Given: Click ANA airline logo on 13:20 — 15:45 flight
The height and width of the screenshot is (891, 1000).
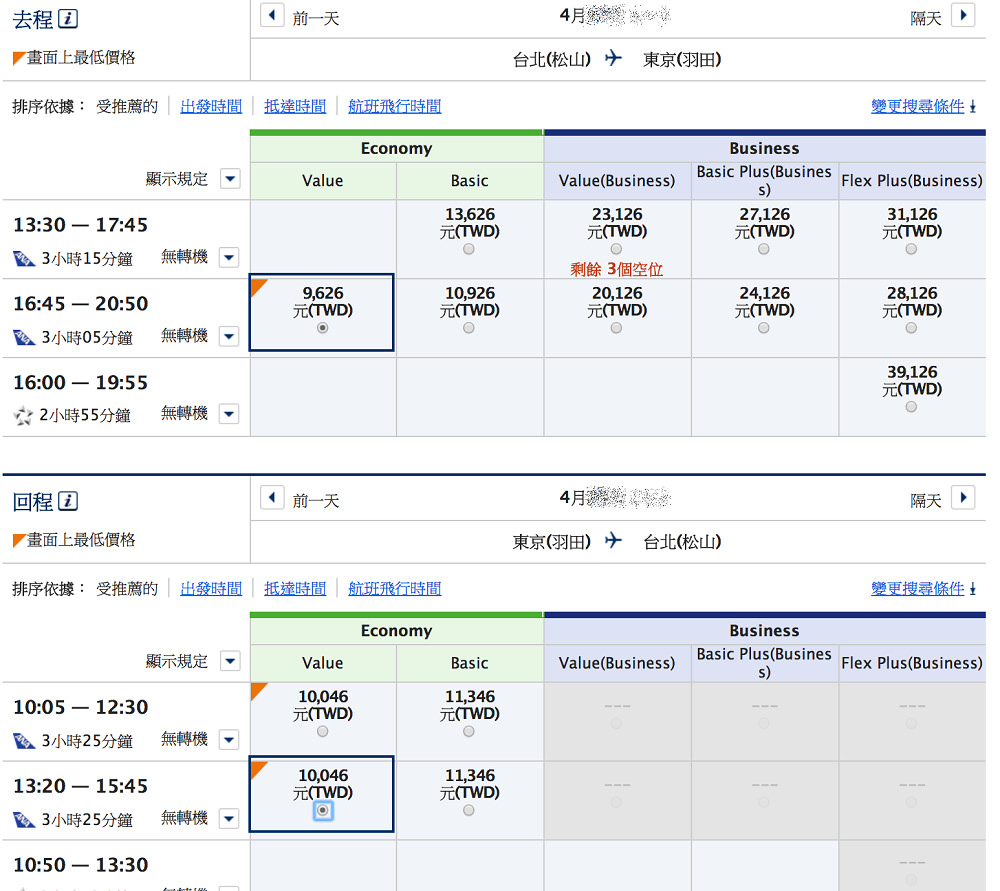Looking at the screenshot, I should pos(24,819).
